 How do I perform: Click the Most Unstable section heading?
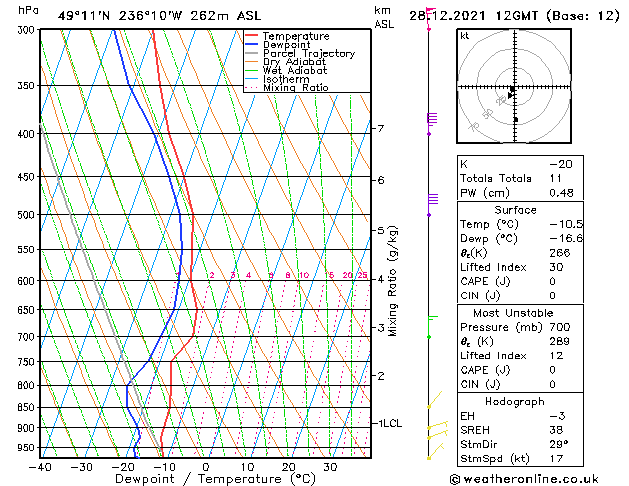pyautogui.click(x=513, y=313)
